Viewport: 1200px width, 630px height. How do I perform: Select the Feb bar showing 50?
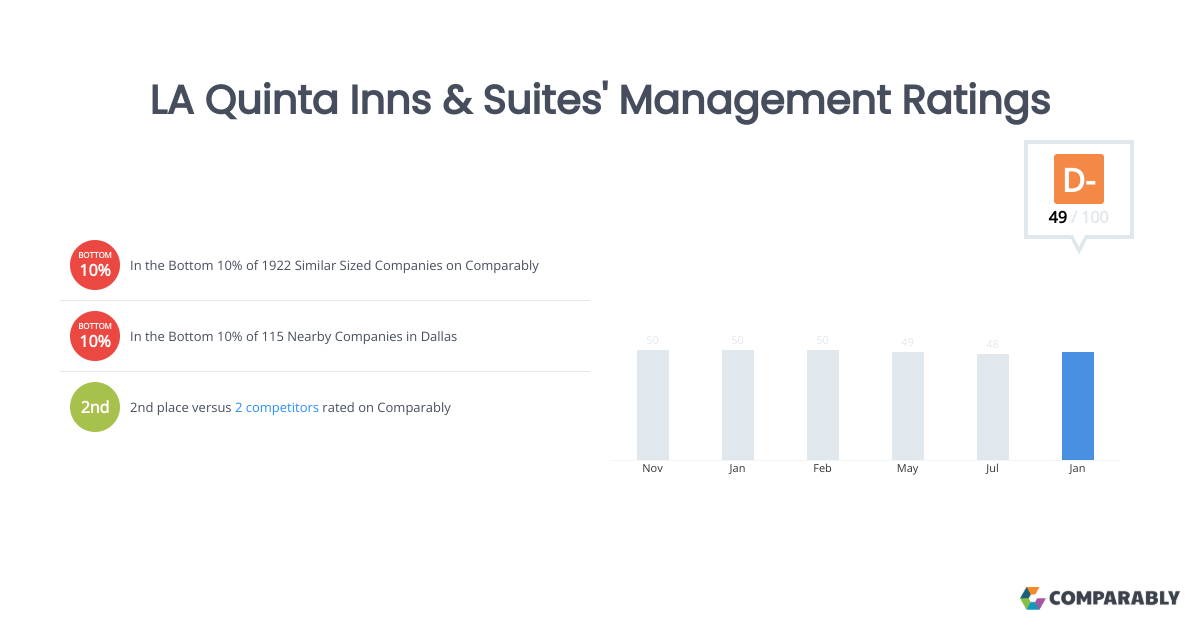822,405
